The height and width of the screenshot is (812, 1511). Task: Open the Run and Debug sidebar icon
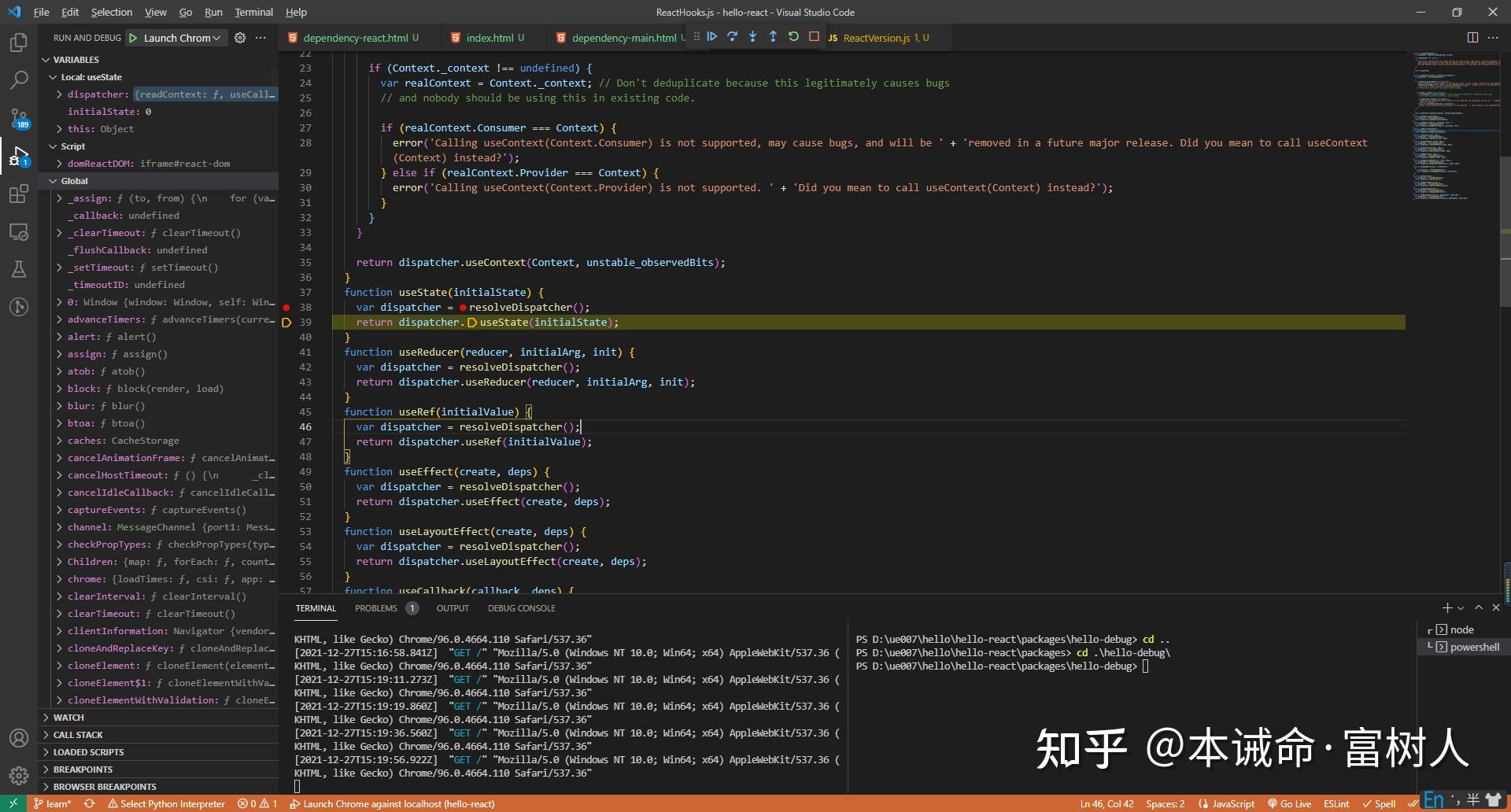pos(19,157)
